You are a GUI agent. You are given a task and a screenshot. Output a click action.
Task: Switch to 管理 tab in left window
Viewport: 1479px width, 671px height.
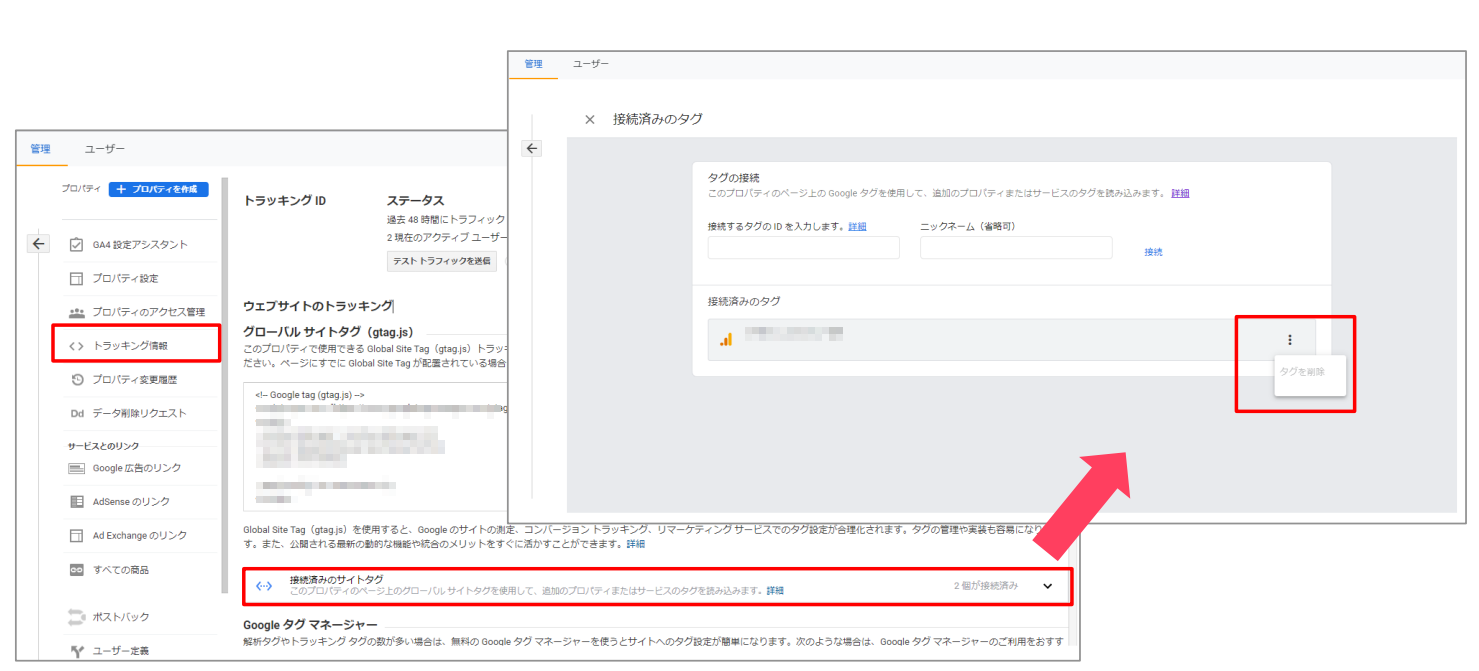coord(40,149)
